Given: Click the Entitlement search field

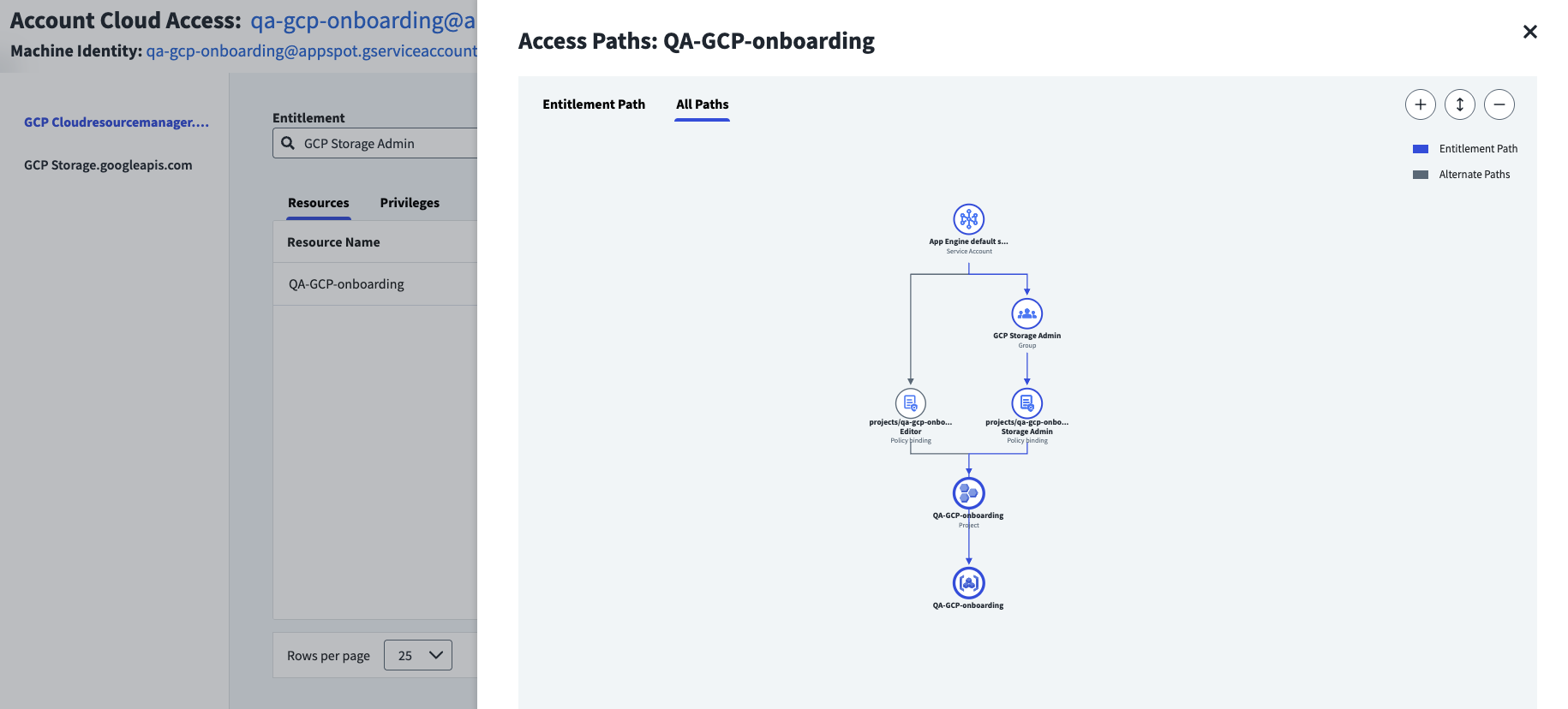Looking at the screenshot, I should click(375, 143).
